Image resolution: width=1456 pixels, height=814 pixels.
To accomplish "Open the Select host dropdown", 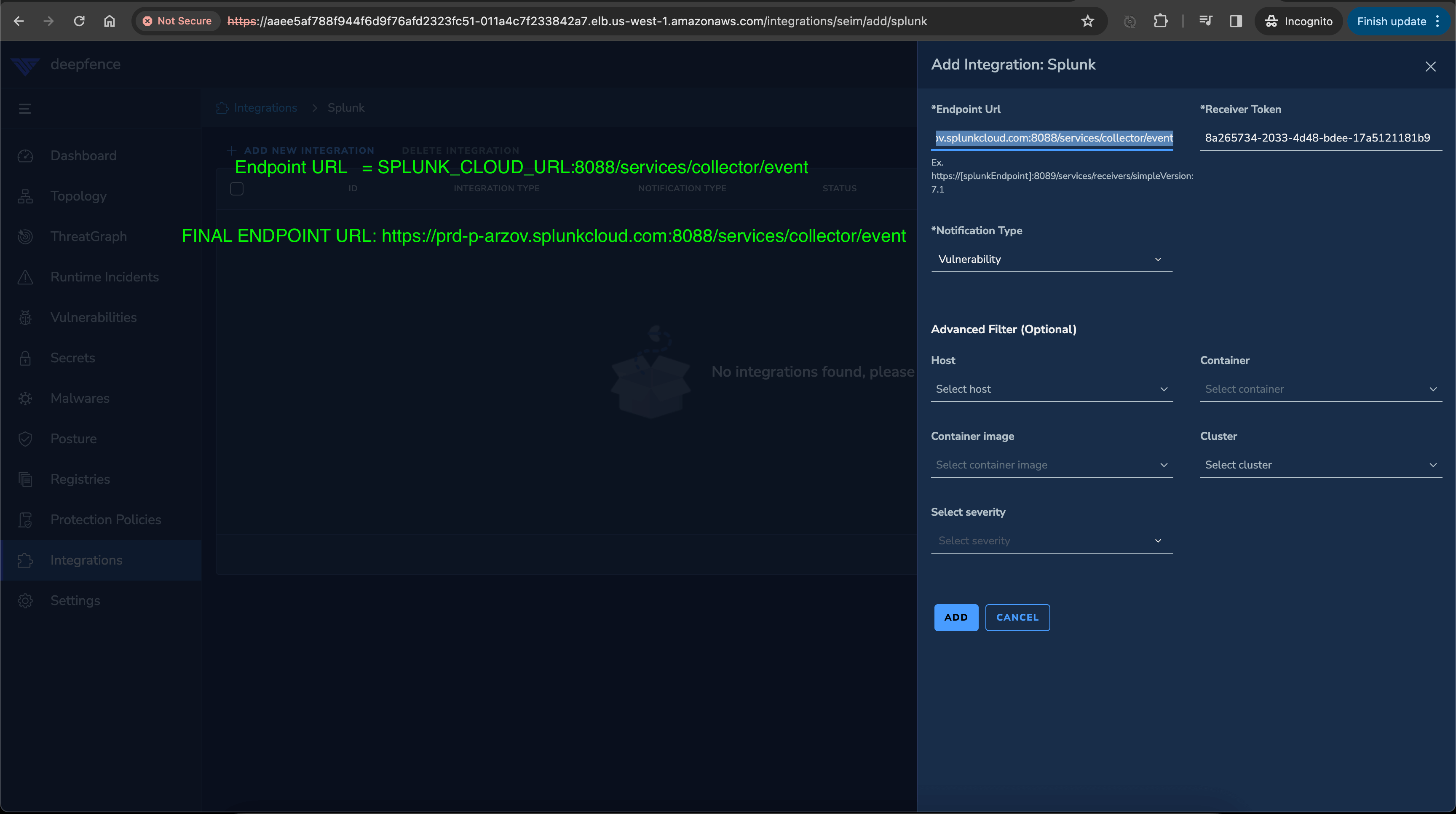I will tap(1052, 389).
